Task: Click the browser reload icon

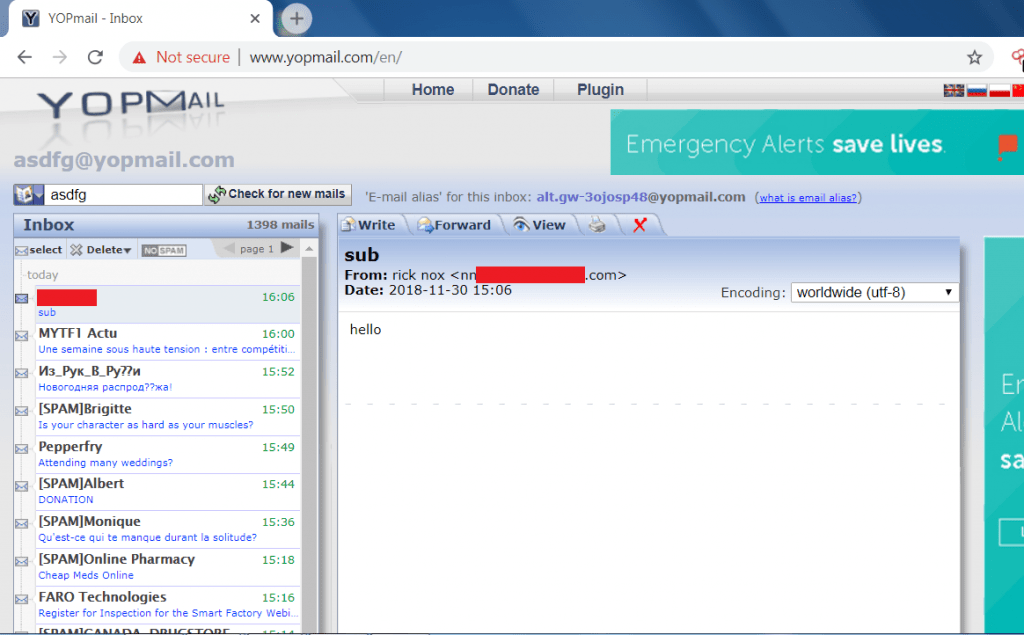Action: pos(96,57)
